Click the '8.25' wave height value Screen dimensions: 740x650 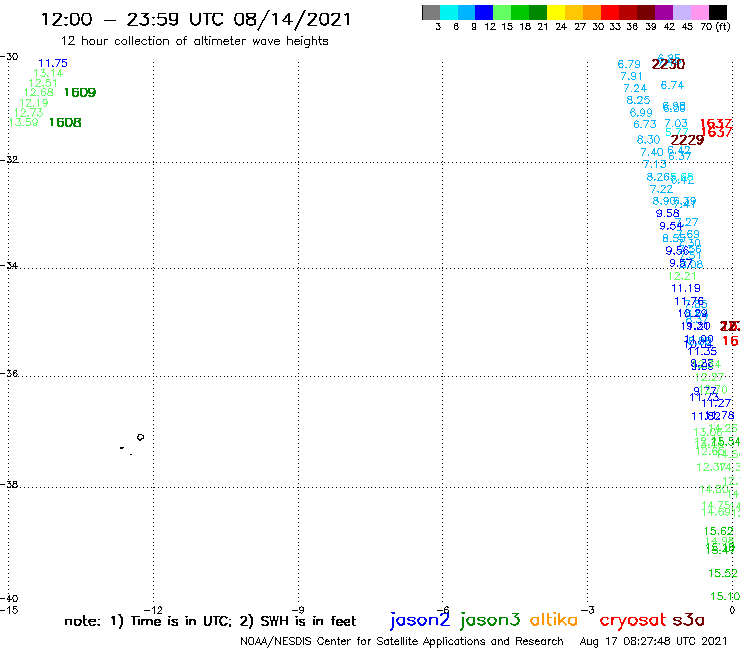click(x=638, y=101)
